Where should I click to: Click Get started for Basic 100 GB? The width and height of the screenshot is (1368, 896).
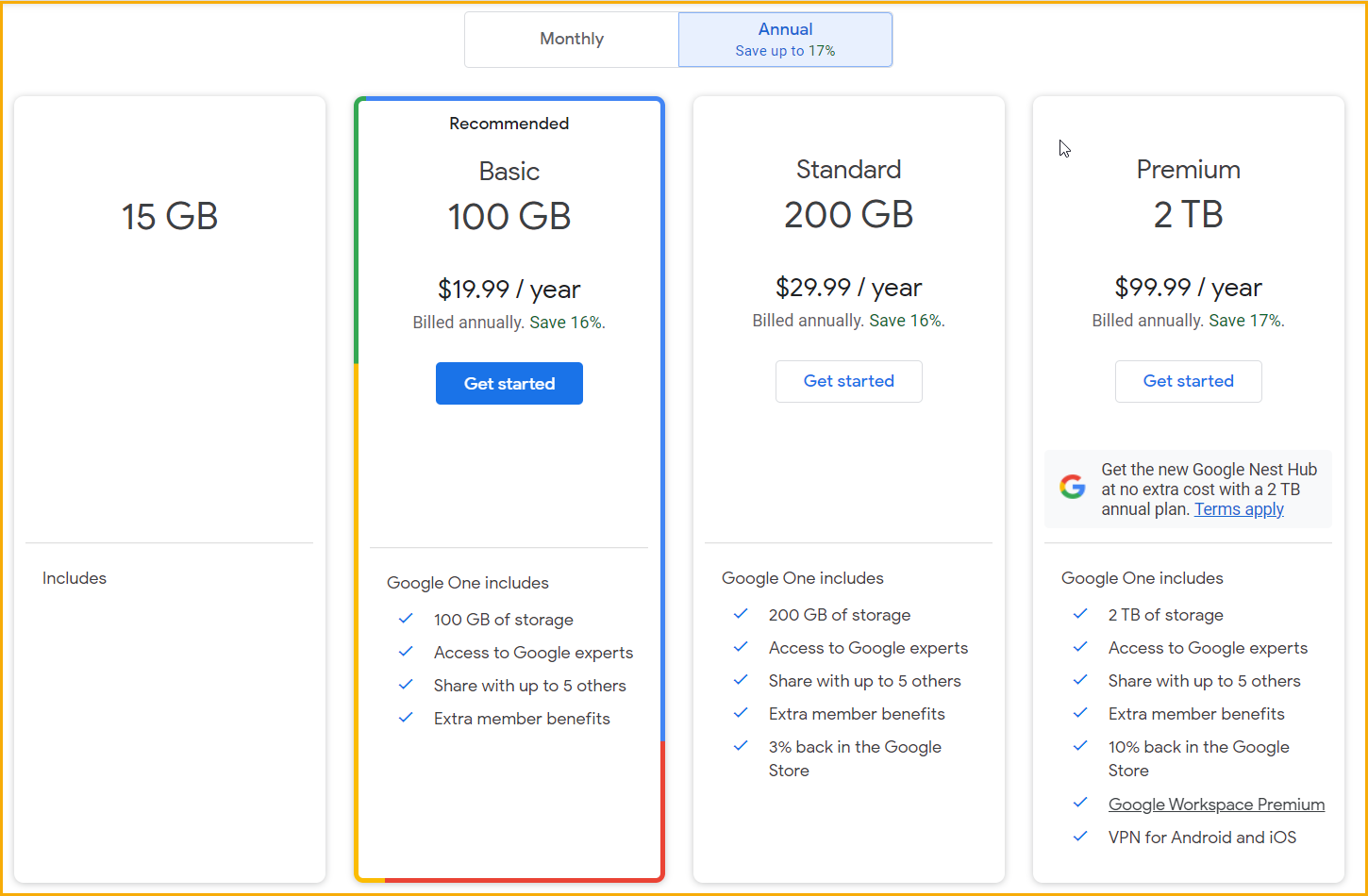click(x=509, y=383)
